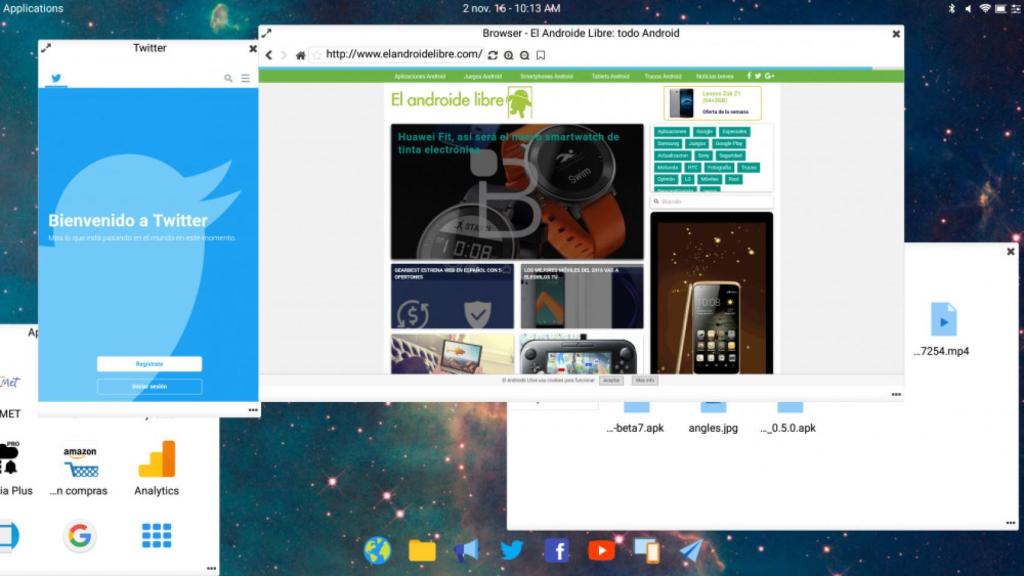Screen dimensions: 1024x576
Task: Go to homepage using the Home icon
Action: (x=300, y=53)
